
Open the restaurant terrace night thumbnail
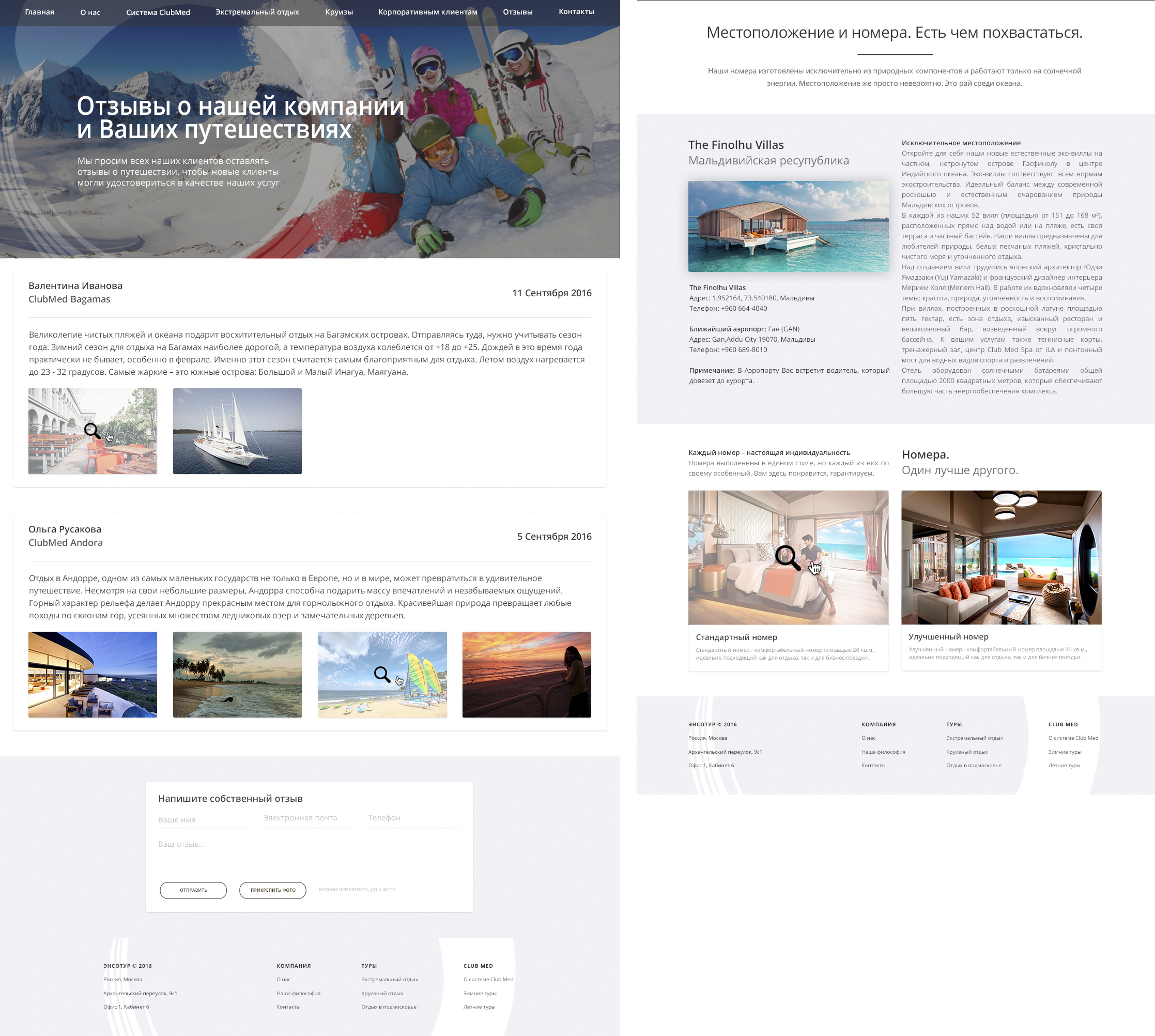93,675
